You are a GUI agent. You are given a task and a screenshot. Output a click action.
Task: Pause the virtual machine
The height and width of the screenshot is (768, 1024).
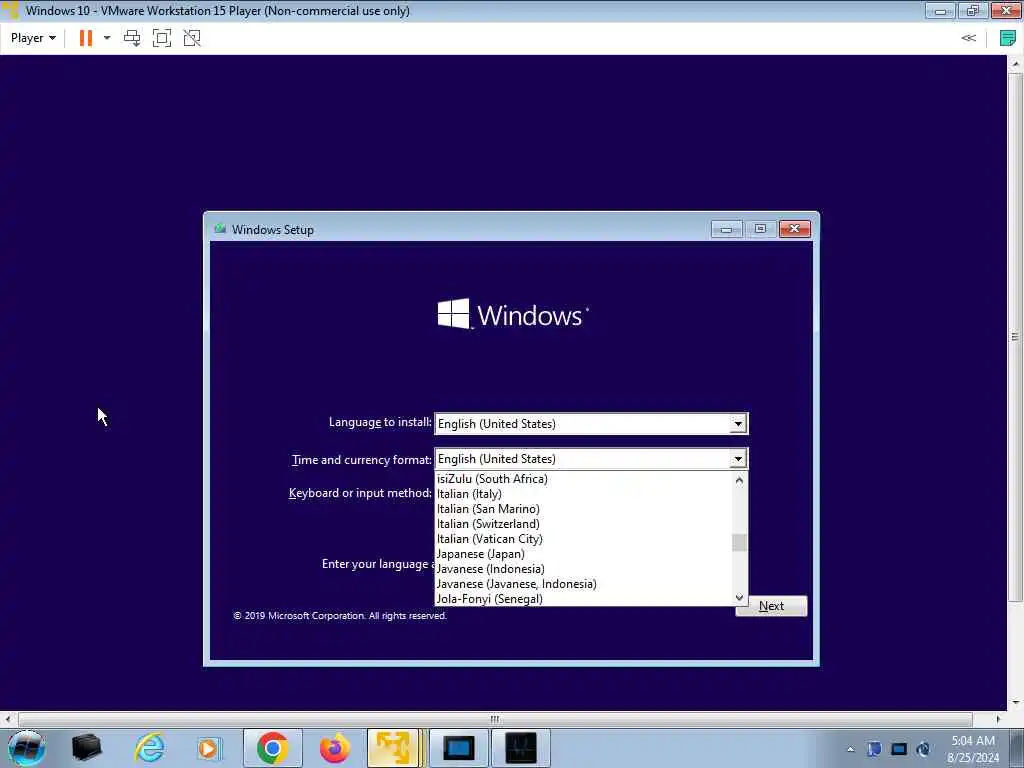[86, 38]
